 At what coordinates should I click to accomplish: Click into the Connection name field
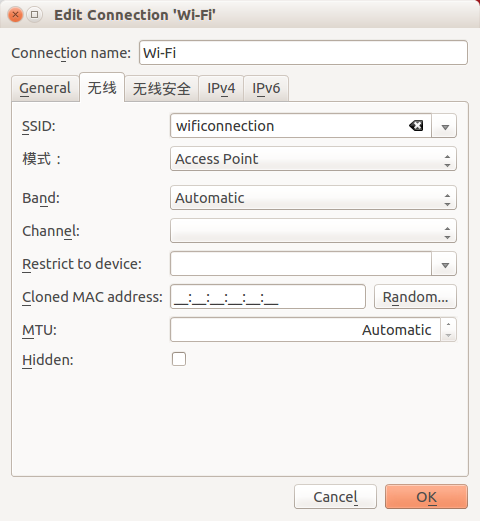click(x=303, y=53)
